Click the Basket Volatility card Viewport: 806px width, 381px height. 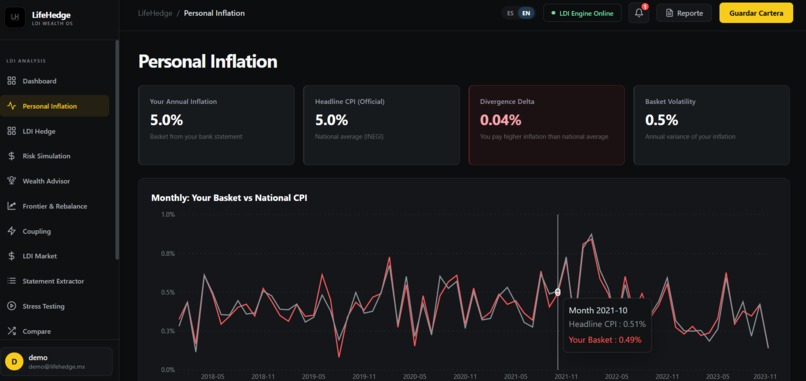pos(711,125)
